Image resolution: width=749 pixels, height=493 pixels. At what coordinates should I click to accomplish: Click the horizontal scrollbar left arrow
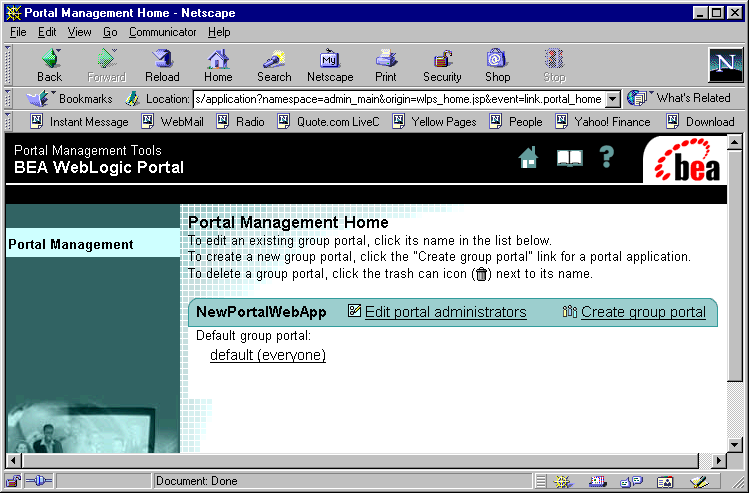tap(13, 461)
